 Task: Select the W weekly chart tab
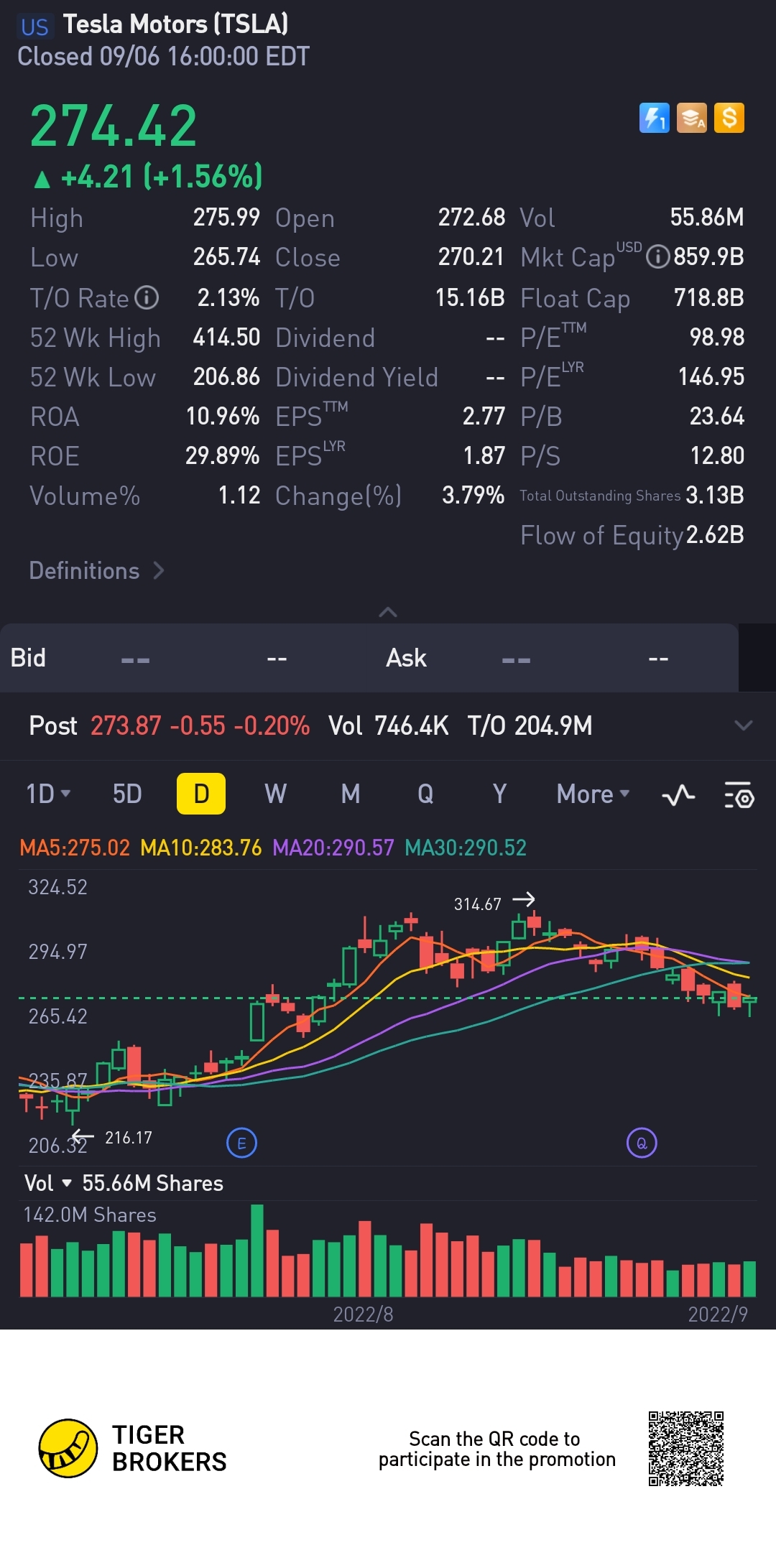(276, 794)
